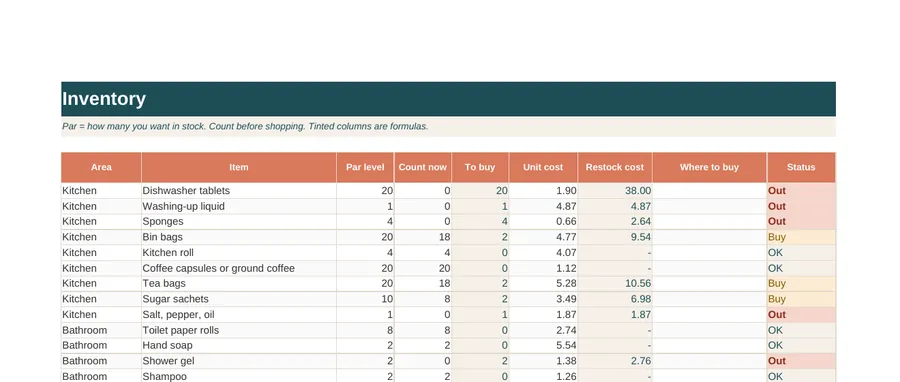Select the Item column header
This screenshot has height=382, width=900.
click(x=239, y=167)
